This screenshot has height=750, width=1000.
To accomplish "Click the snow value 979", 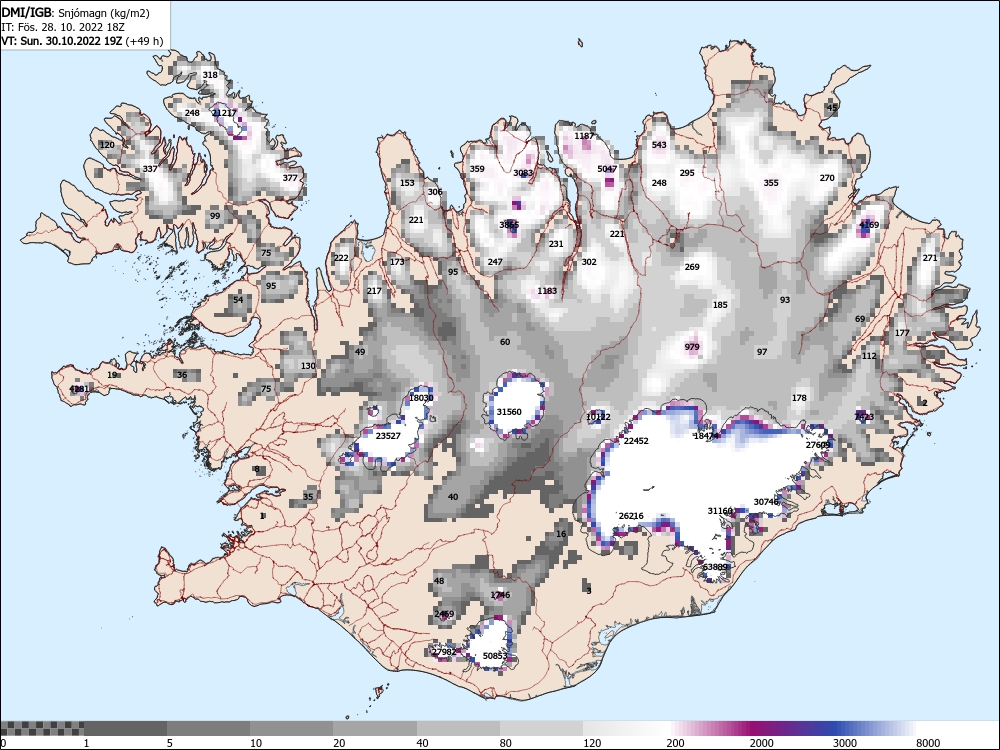I will pos(692,348).
